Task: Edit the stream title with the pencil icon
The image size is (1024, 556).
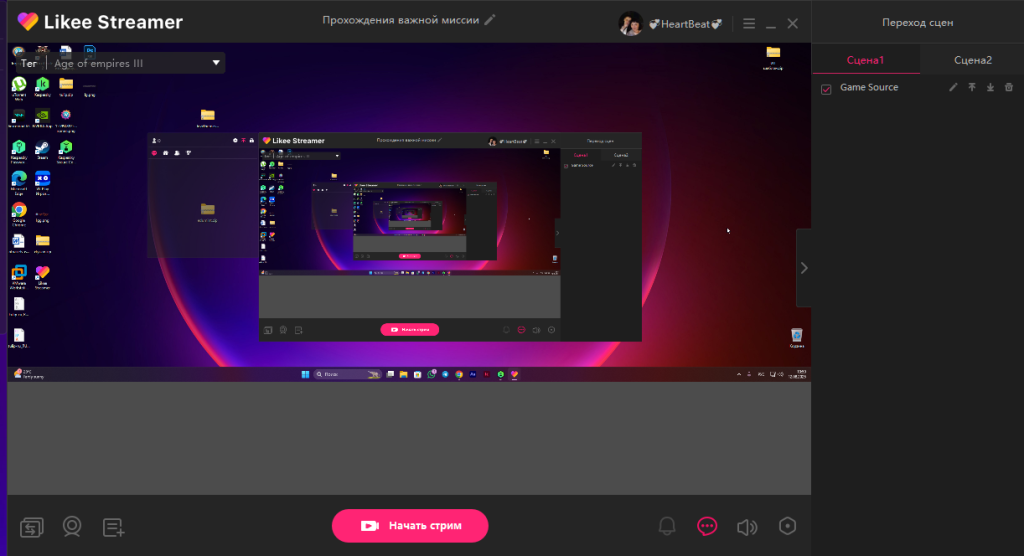Action: tap(490, 20)
